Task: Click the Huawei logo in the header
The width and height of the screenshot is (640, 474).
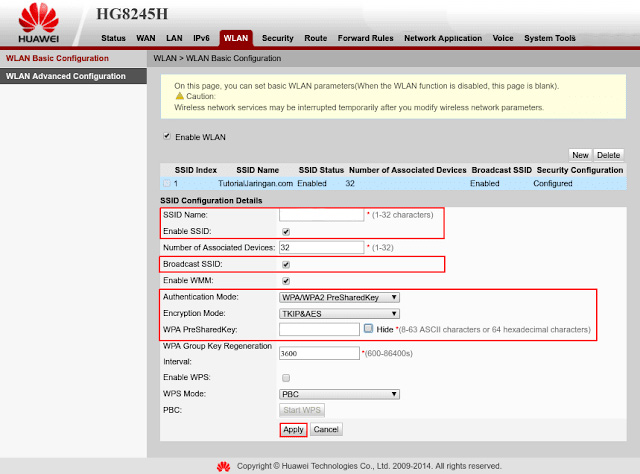Action: 38,23
